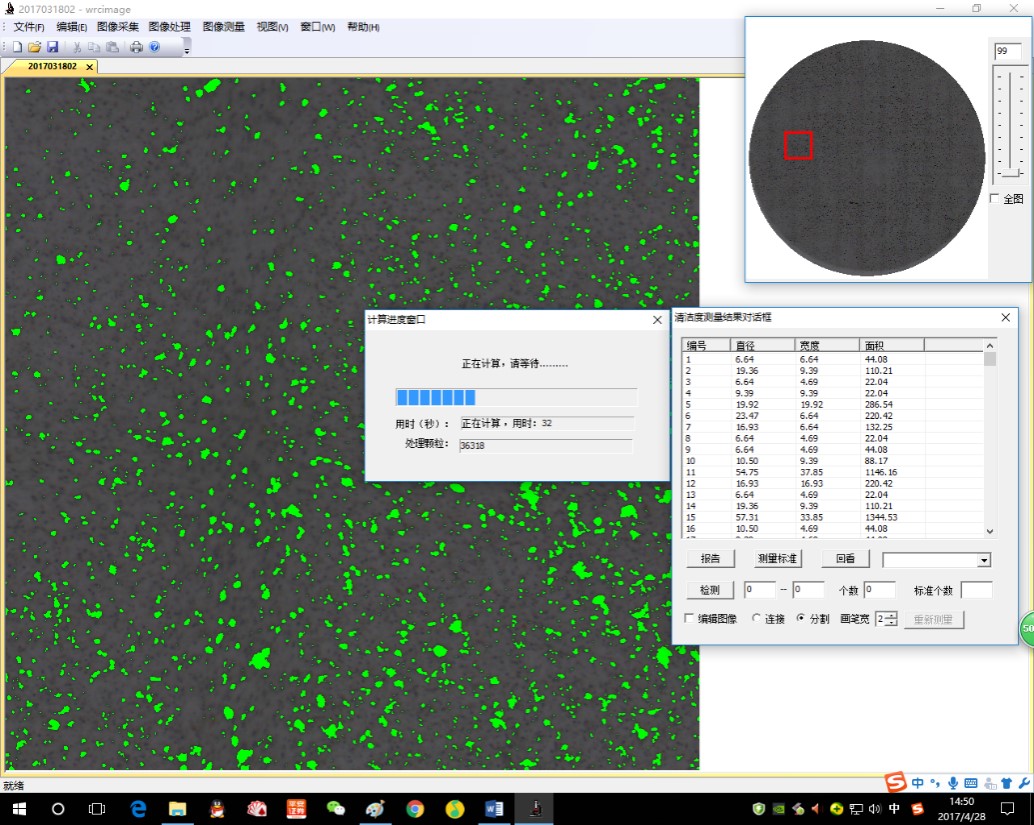The height and width of the screenshot is (825, 1034).
Task: Open the 图像测量 menu
Action: click(x=223, y=27)
